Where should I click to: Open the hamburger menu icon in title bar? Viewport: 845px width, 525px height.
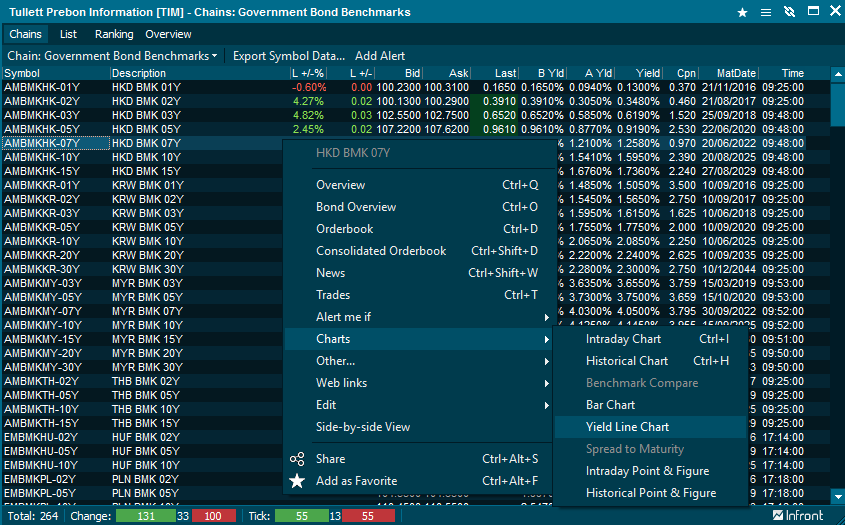(766, 12)
